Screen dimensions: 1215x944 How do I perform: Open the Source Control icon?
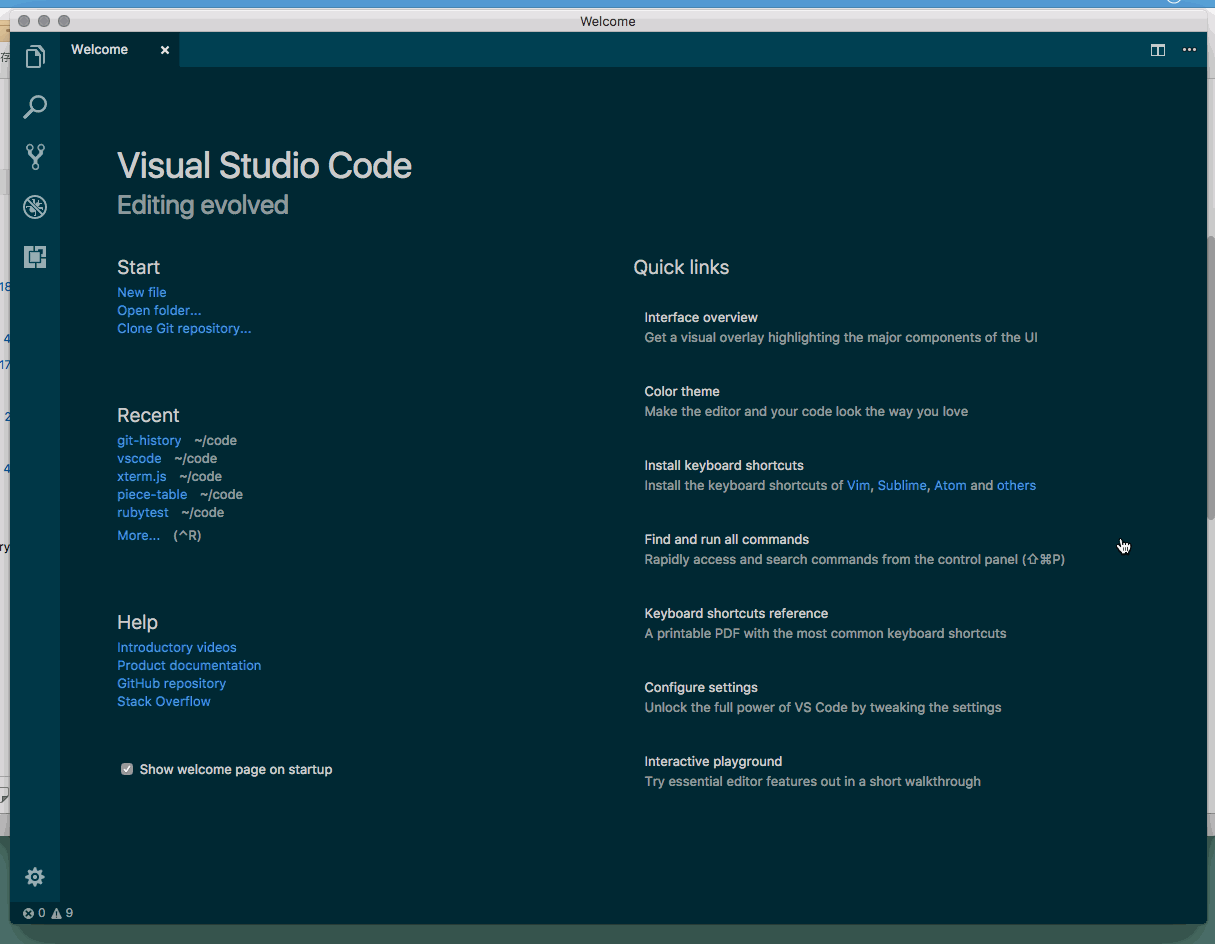(x=35, y=157)
